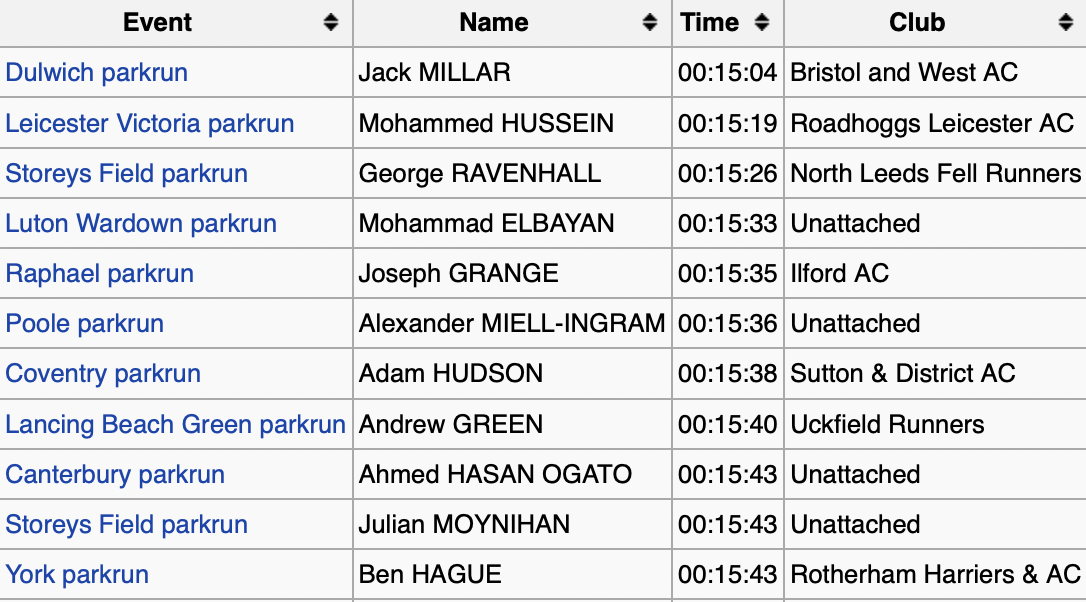Open Leicester Victoria parkrun link
Viewport: 1086px width, 602px height.
click(x=150, y=123)
